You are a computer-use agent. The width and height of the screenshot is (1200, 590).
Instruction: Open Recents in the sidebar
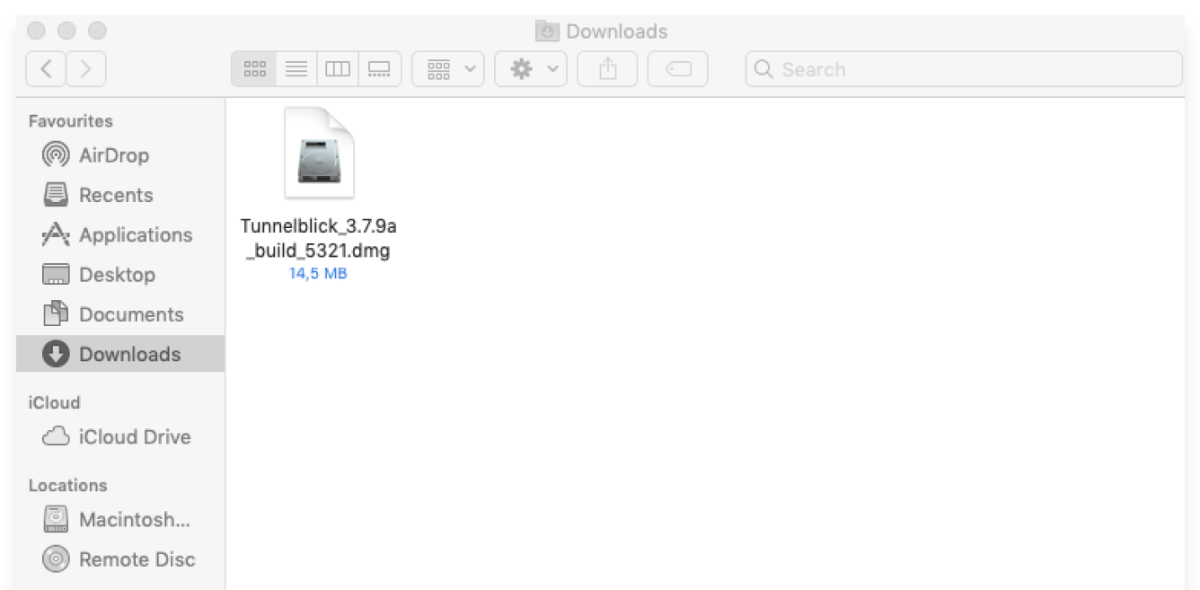coord(120,195)
